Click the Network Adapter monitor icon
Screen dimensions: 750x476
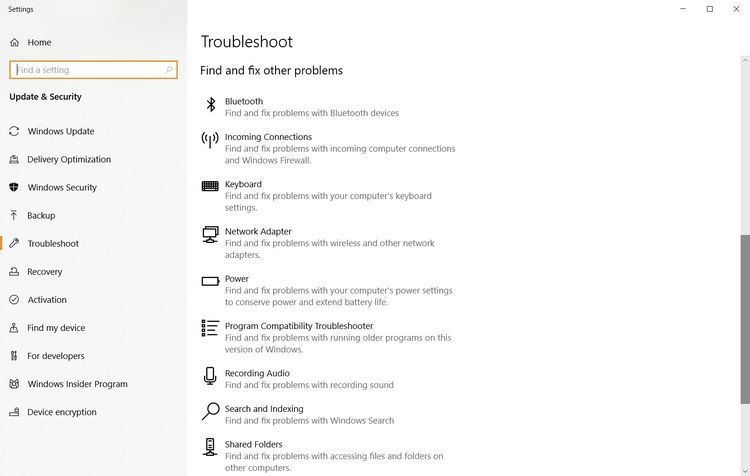tap(210, 234)
